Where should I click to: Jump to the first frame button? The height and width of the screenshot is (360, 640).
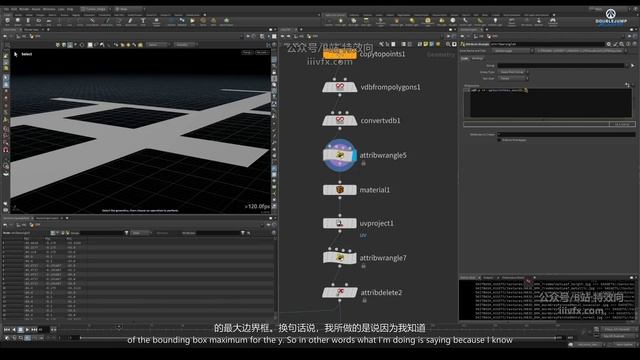tap(7, 329)
